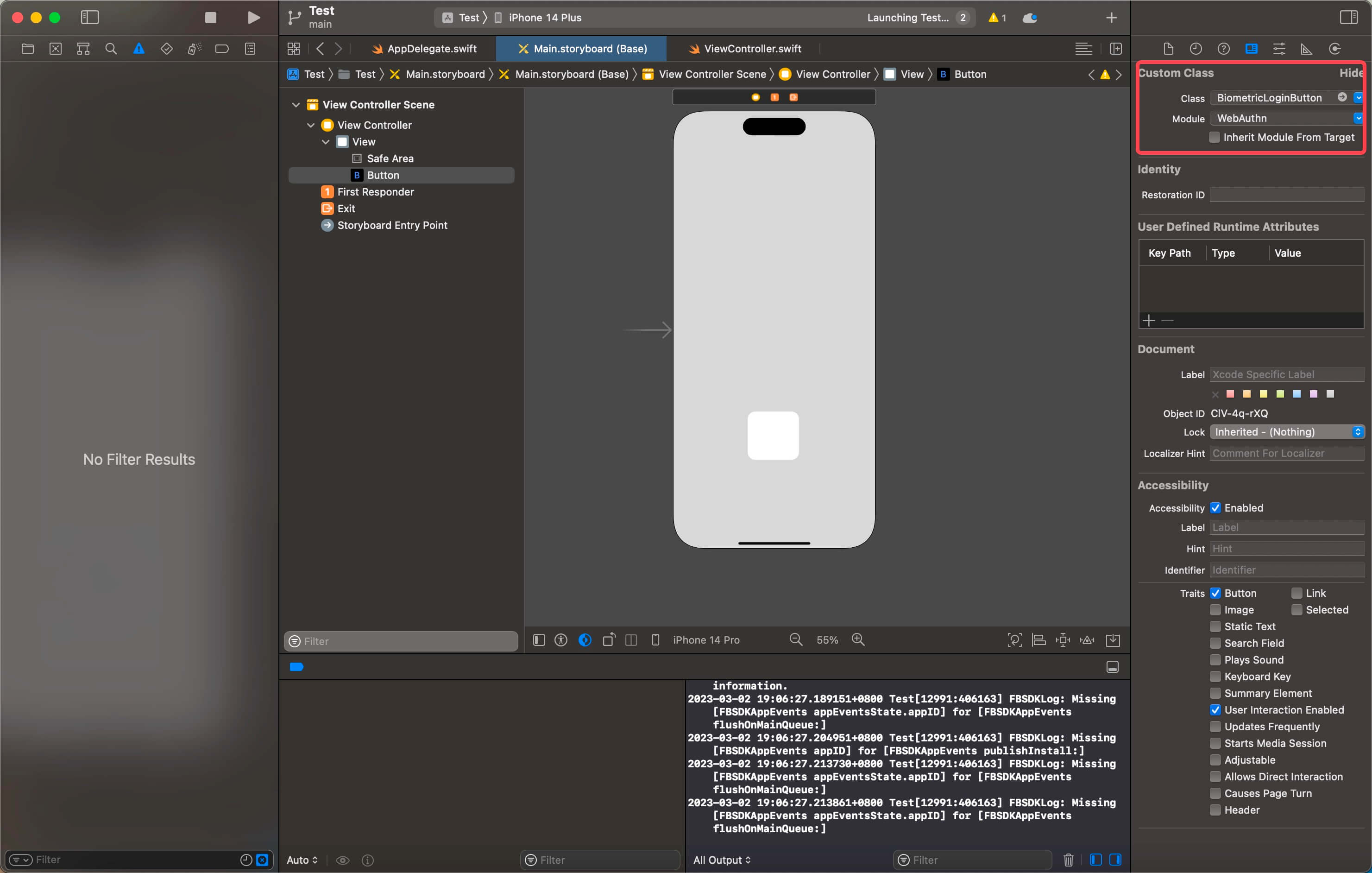Open the All Output console dropdown

click(x=721, y=859)
